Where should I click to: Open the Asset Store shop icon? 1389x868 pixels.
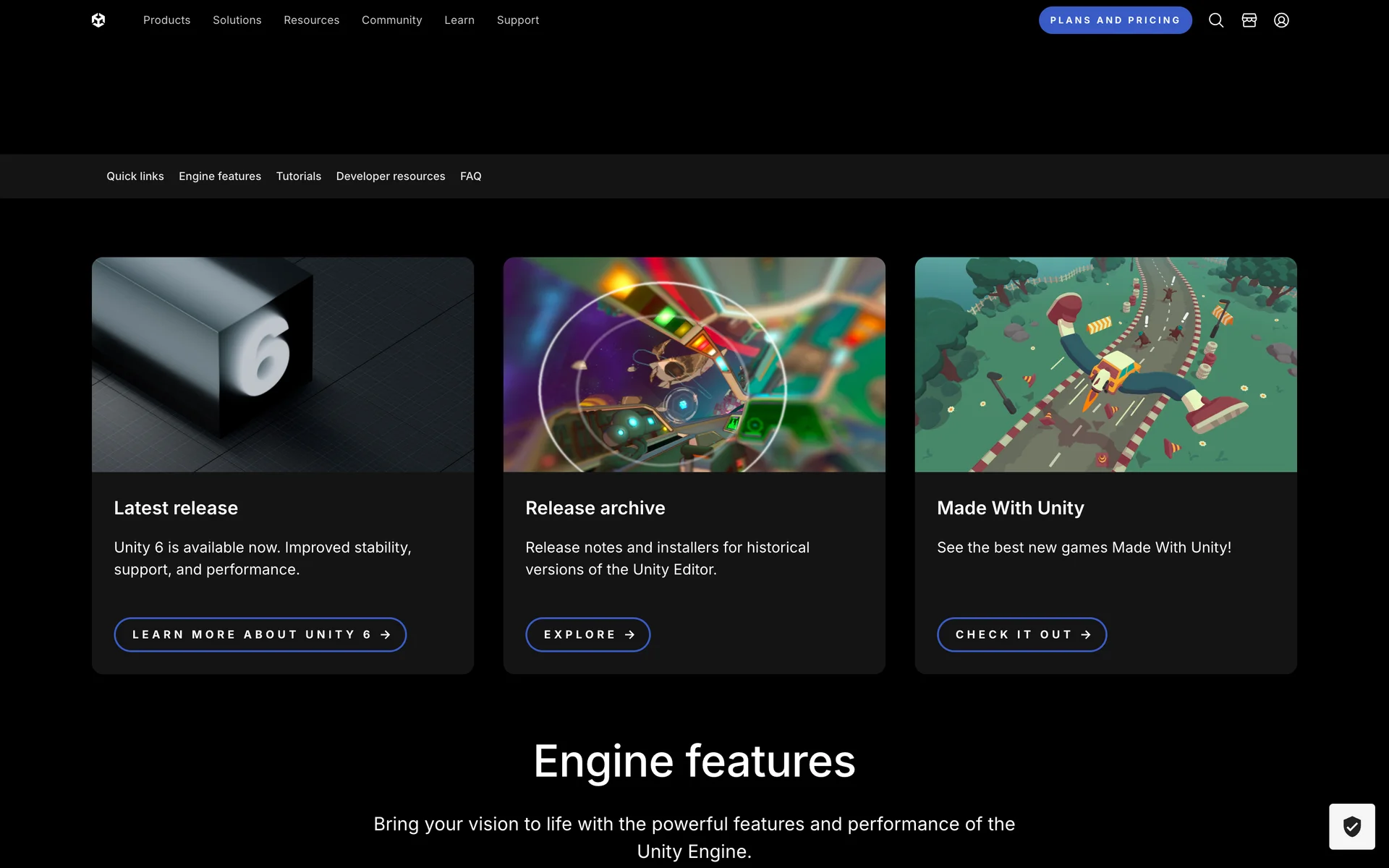(1249, 20)
